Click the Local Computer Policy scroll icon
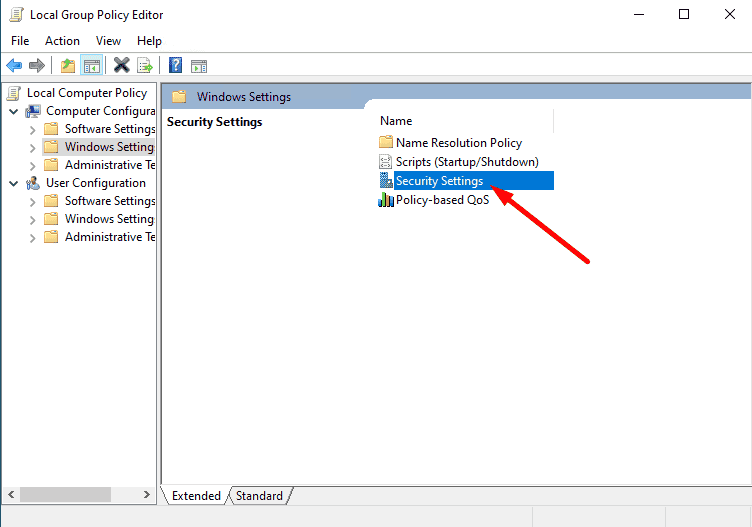 [14, 93]
